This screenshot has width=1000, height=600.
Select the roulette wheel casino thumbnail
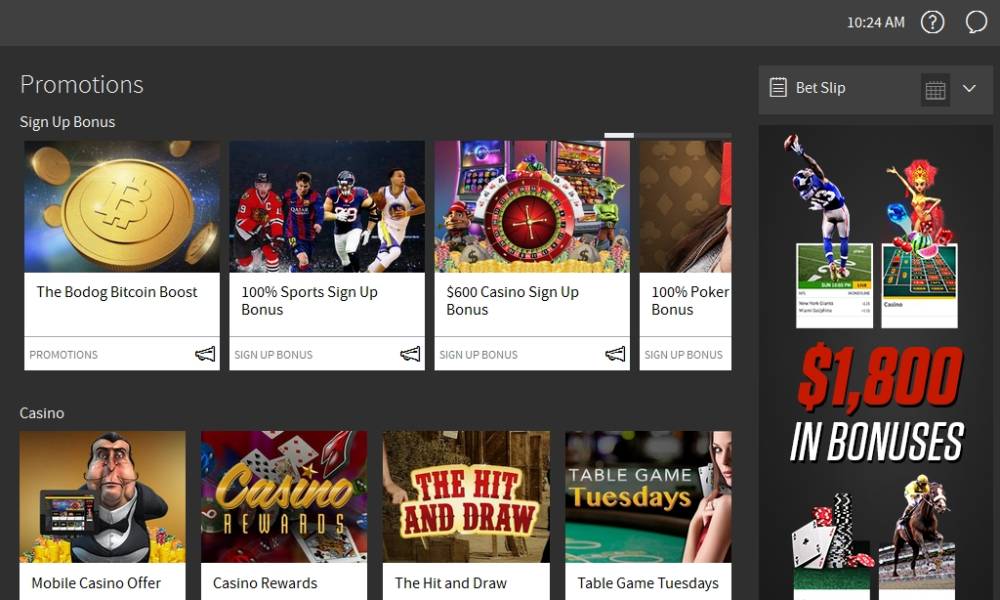(533, 207)
